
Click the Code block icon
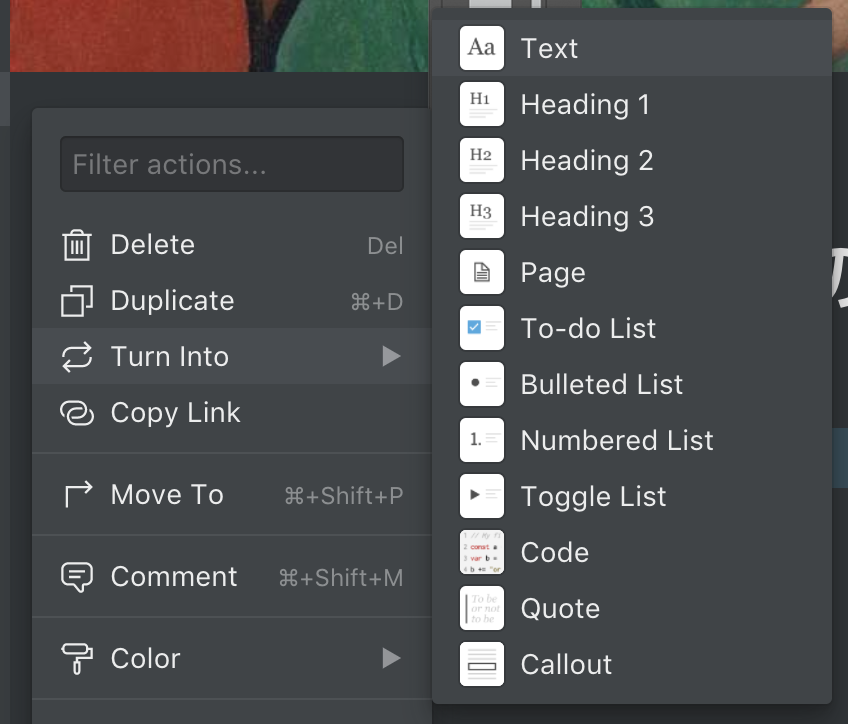pos(481,551)
